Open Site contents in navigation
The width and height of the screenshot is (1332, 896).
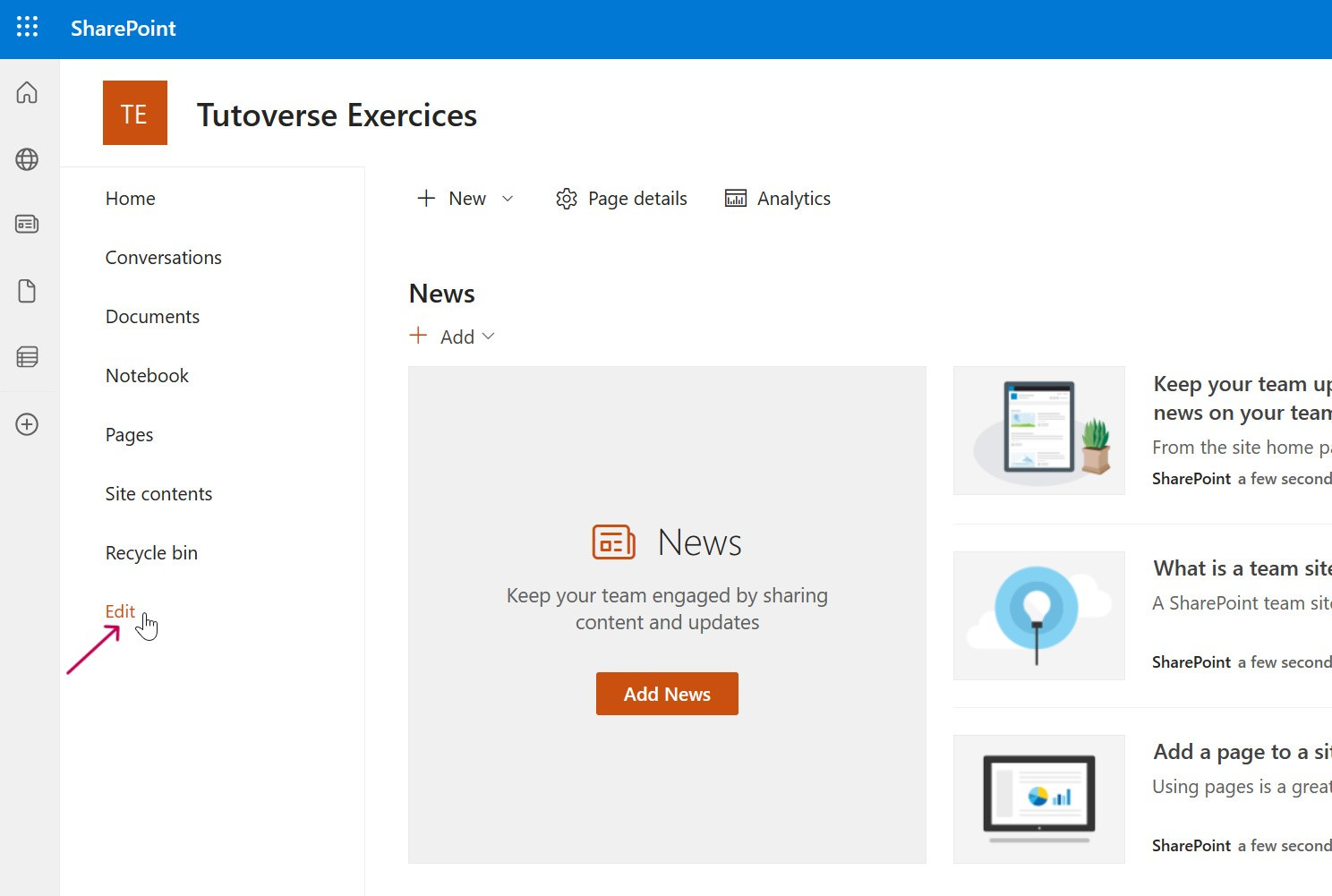158,494
